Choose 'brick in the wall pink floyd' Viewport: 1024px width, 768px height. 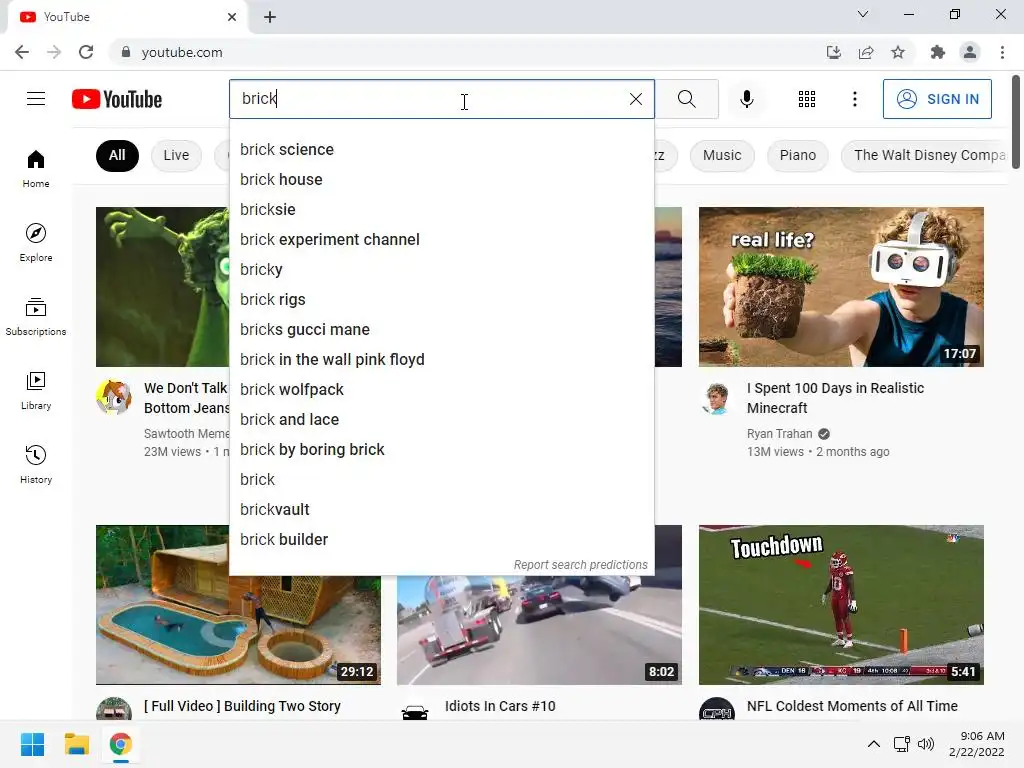[x=441, y=360]
